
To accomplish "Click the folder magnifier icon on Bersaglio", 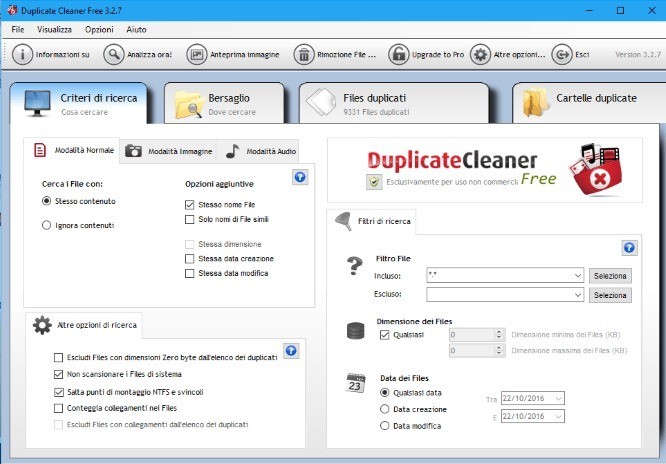I will point(189,104).
